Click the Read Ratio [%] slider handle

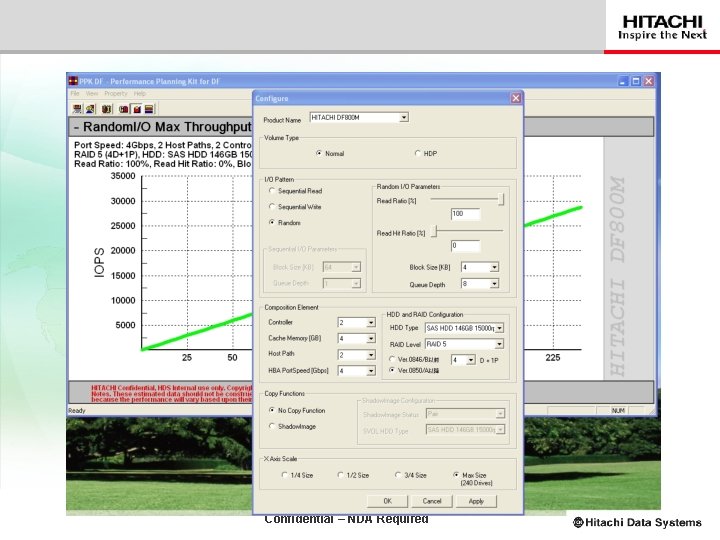click(501, 199)
